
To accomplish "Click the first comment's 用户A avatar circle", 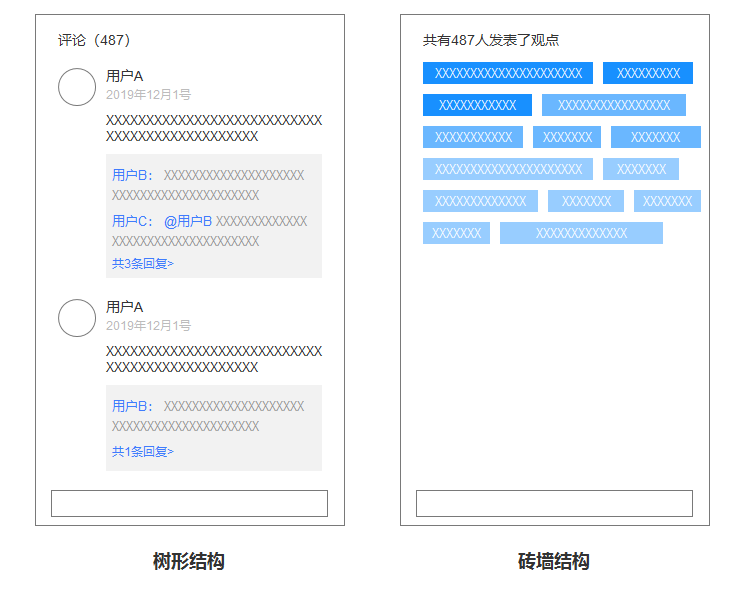I will 77,87.
